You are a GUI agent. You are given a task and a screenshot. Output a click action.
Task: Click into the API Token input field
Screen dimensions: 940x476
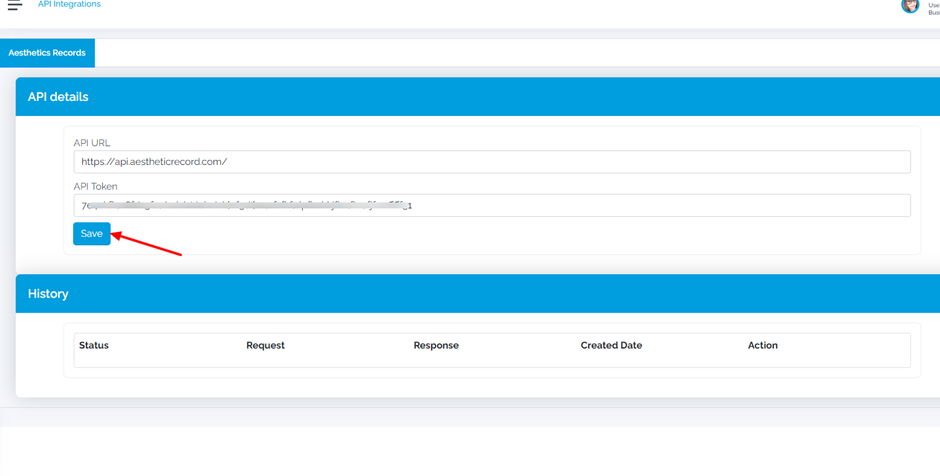pyautogui.click(x=492, y=206)
